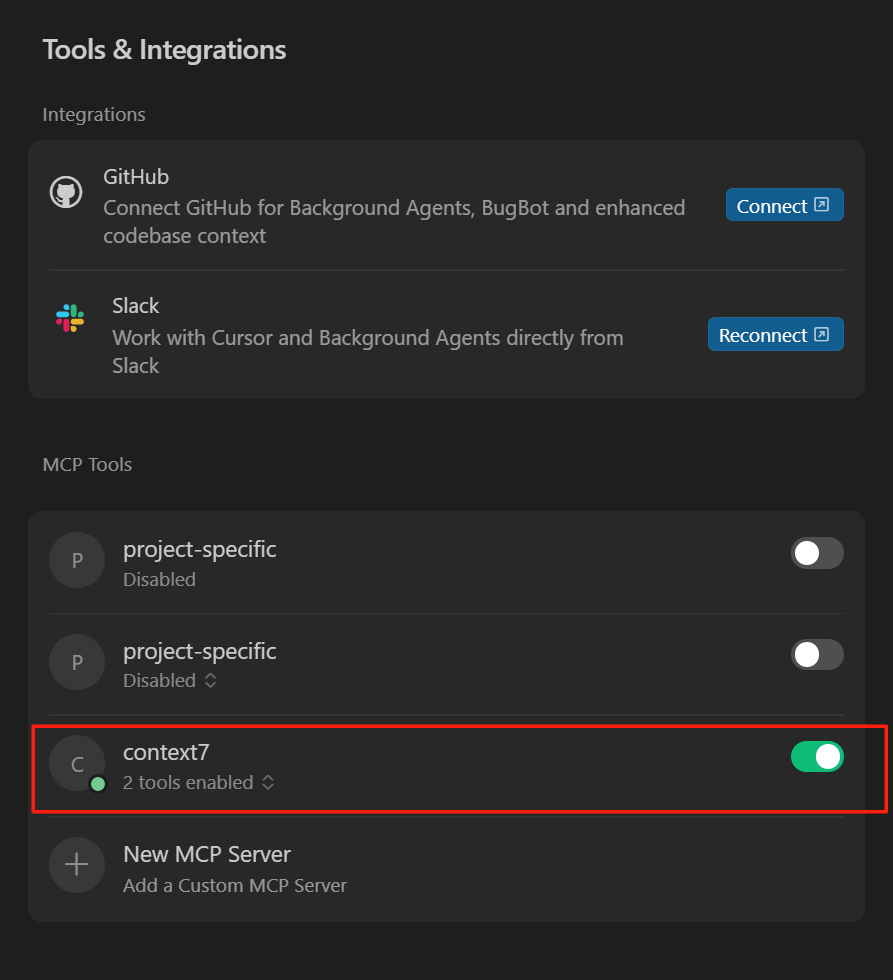Click the plus icon for New MCP Server
The width and height of the screenshot is (893, 980).
(77, 865)
